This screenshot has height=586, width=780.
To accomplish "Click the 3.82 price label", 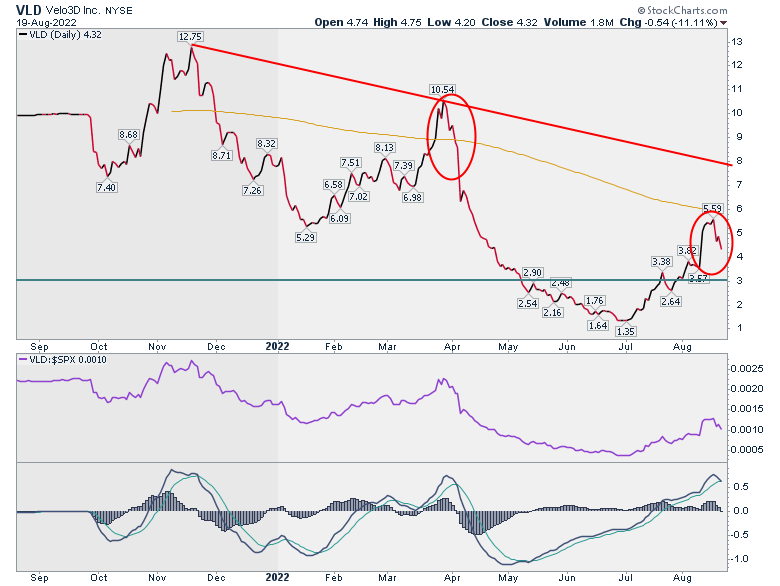I will [x=687, y=250].
